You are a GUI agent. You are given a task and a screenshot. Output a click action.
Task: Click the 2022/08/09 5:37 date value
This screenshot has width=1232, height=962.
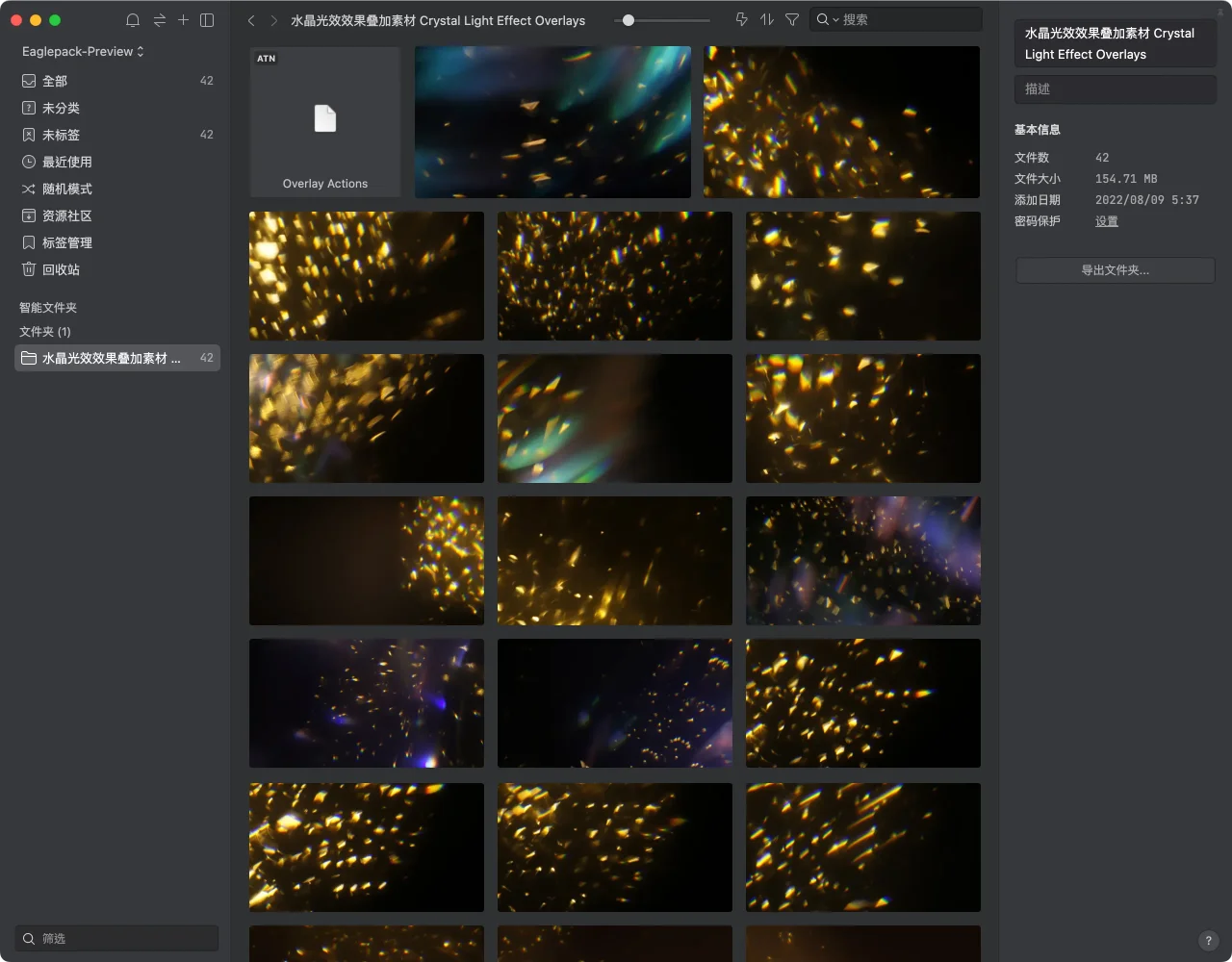(1147, 200)
